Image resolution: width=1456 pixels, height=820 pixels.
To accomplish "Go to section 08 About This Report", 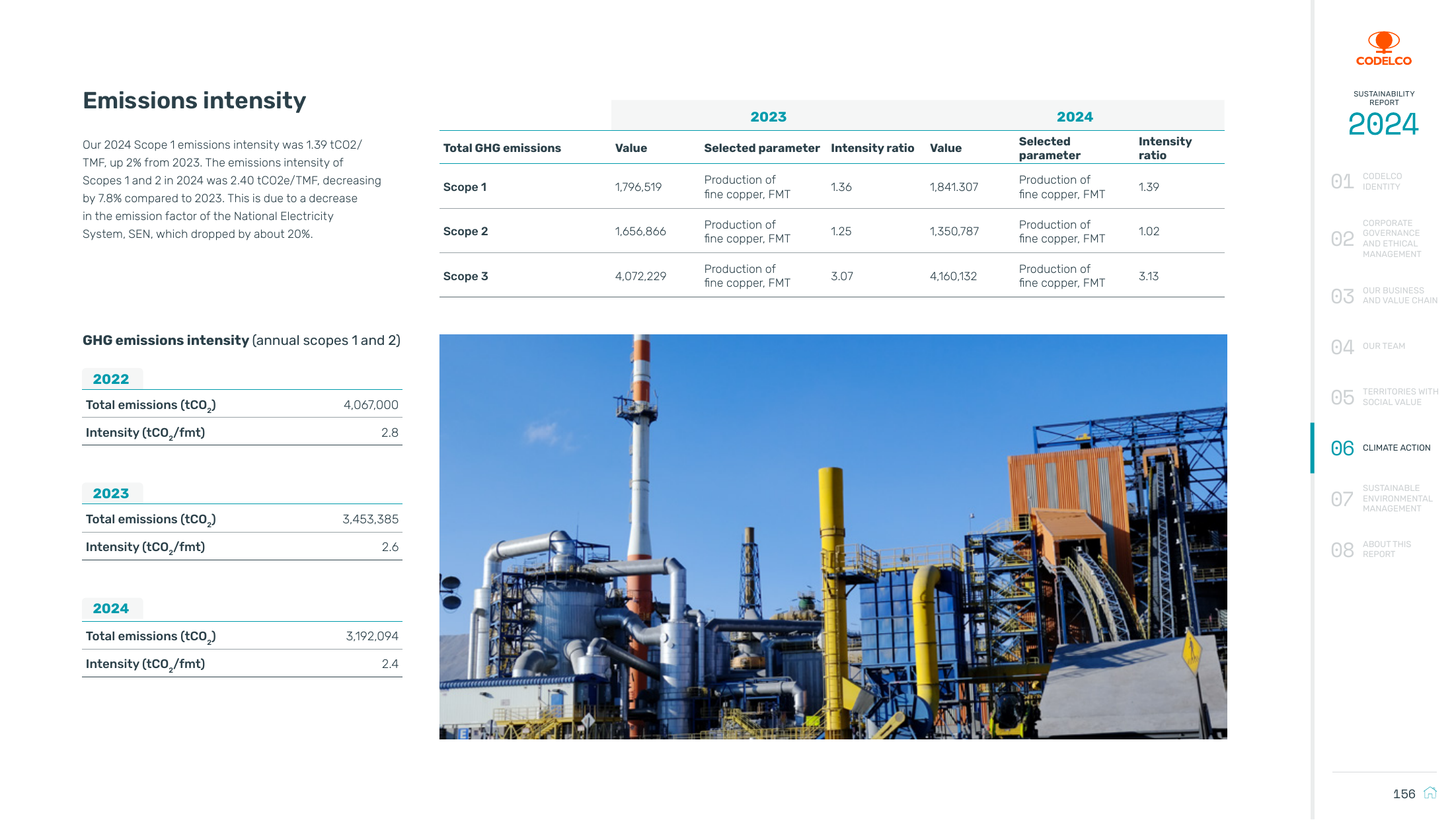I will 1371,549.
